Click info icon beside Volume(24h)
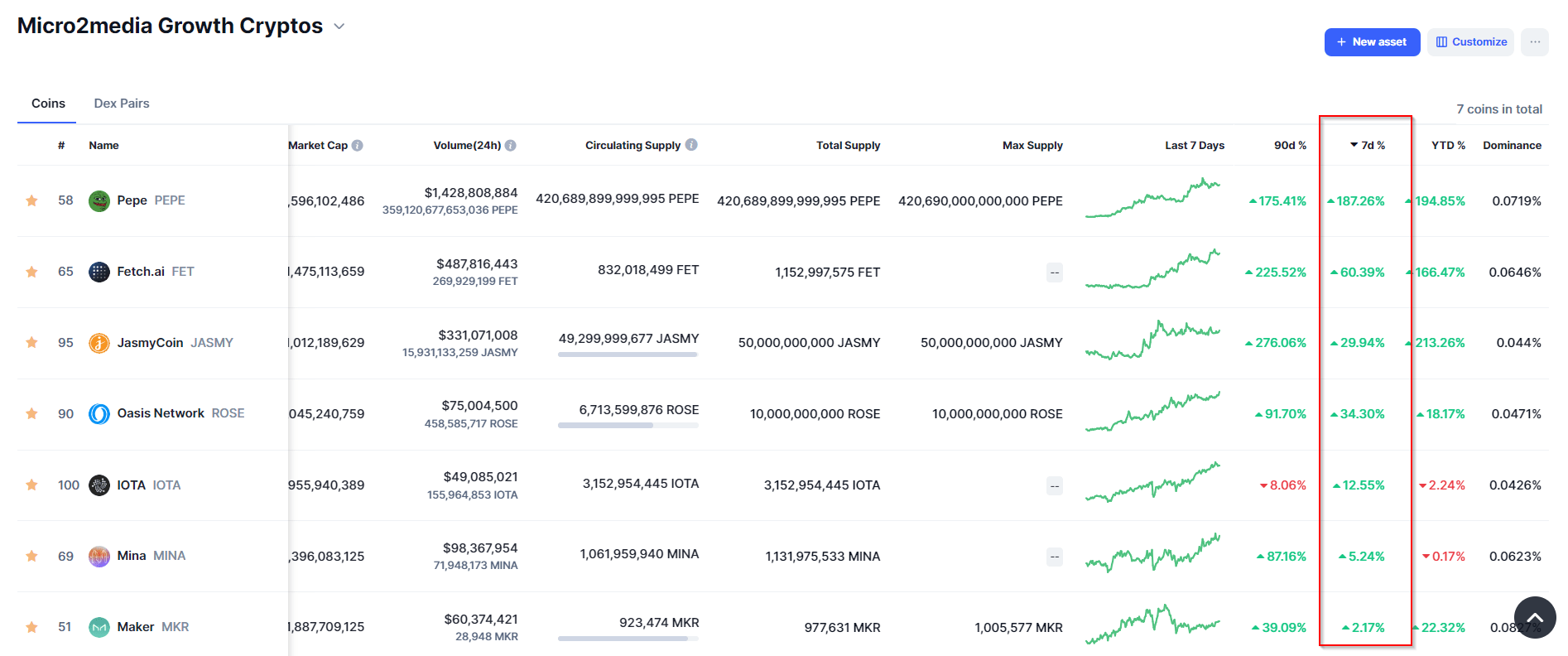 [511, 146]
